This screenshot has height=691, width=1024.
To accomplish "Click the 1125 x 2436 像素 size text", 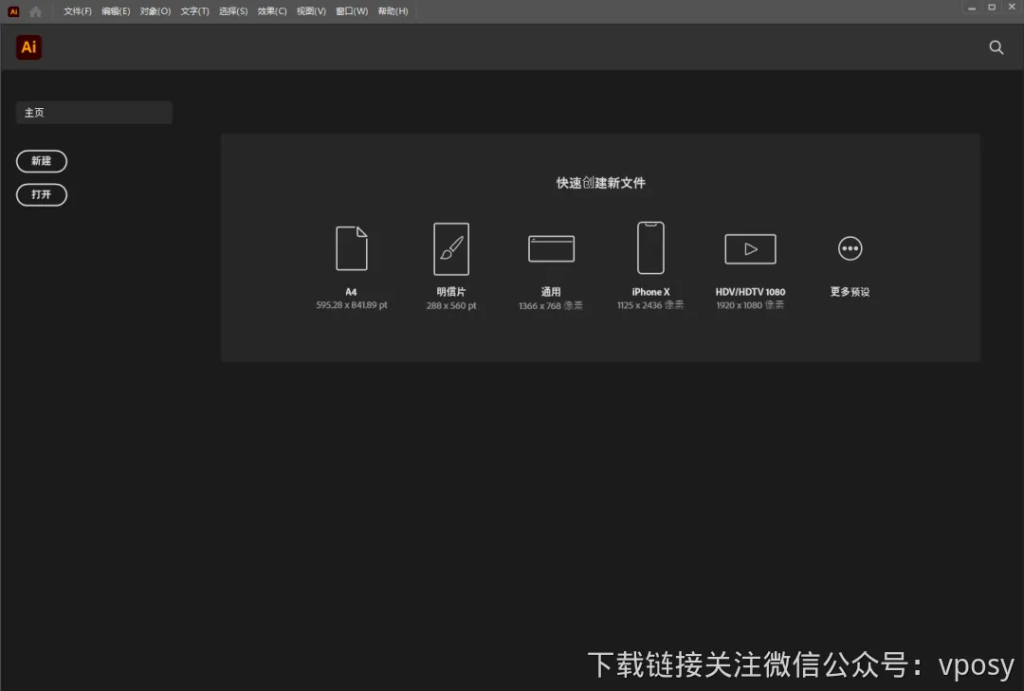I will click(x=650, y=305).
